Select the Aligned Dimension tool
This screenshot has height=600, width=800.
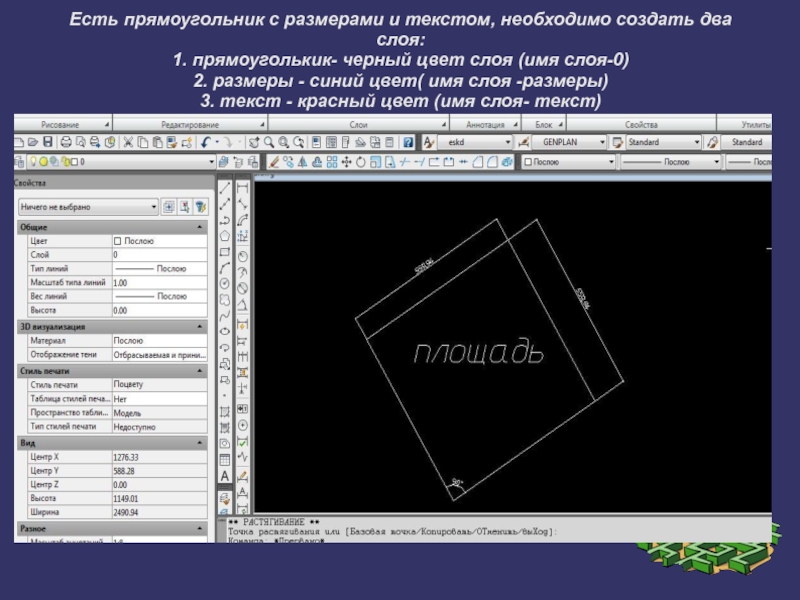(243, 204)
